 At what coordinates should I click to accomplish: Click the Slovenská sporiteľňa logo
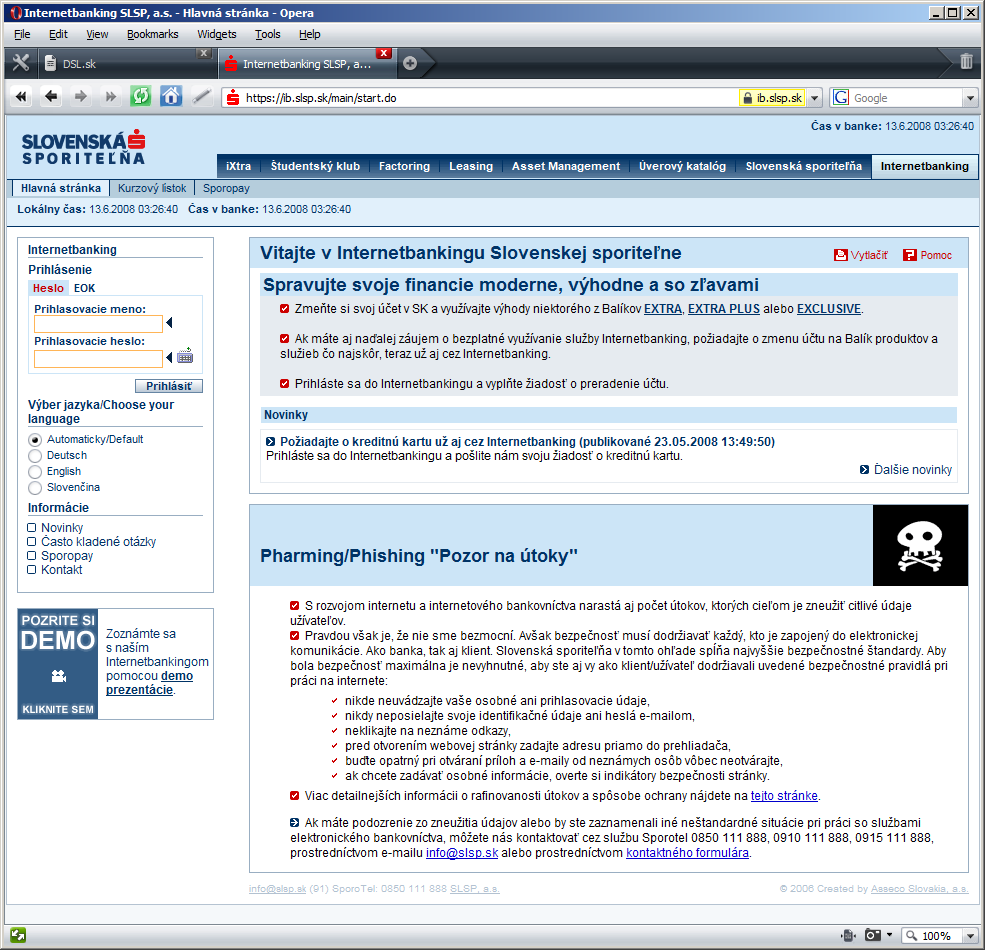point(84,148)
